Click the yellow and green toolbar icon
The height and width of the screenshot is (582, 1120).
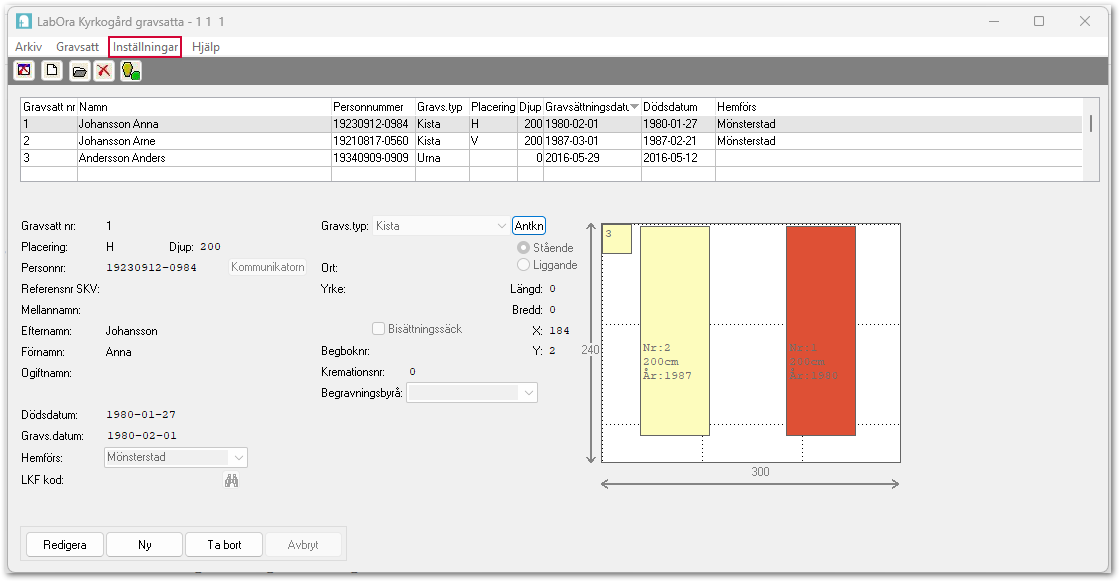[x=131, y=70]
